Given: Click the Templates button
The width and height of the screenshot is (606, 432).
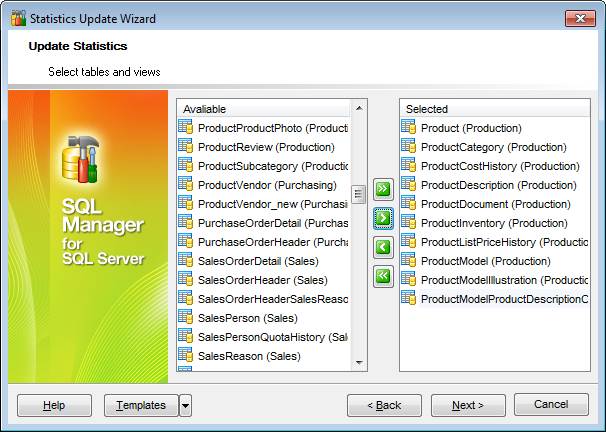Looking at the screenshot, I should 141,405.
